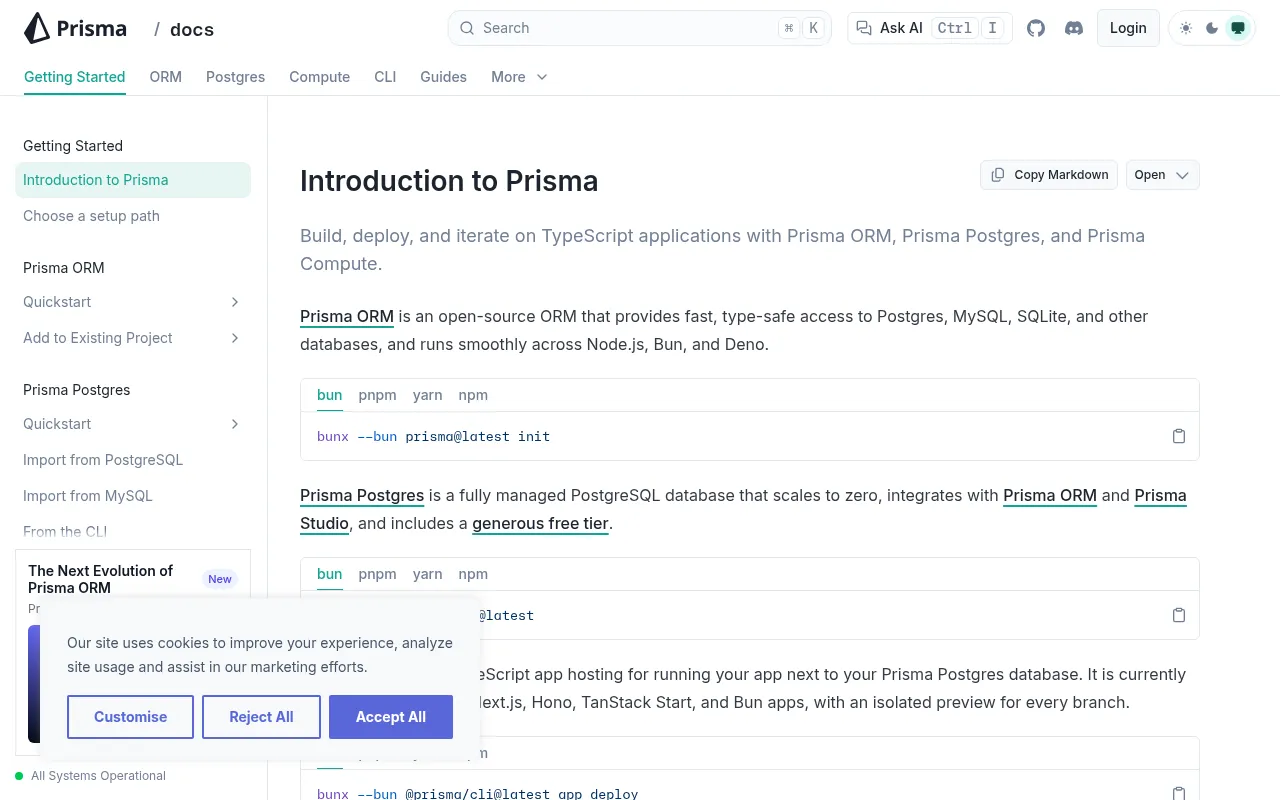Open the CLI tab
The width and height of the screenshot is (1280, 800).
pyautogui.click(x=385, y=77)
